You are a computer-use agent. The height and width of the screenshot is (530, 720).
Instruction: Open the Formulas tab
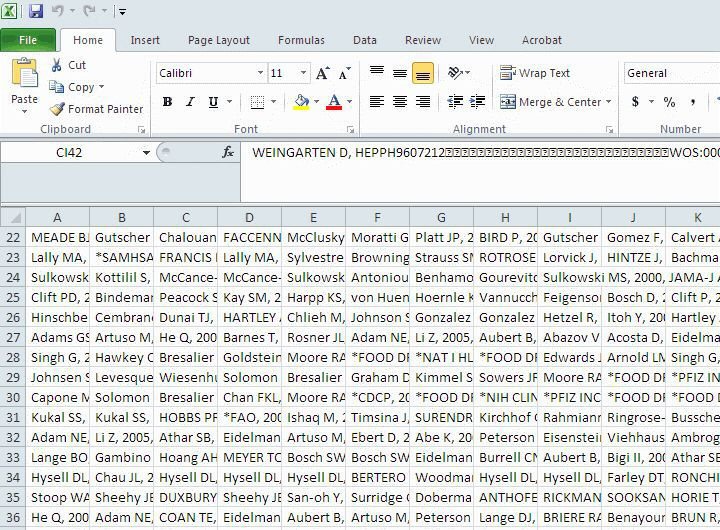tap(301, 40)
